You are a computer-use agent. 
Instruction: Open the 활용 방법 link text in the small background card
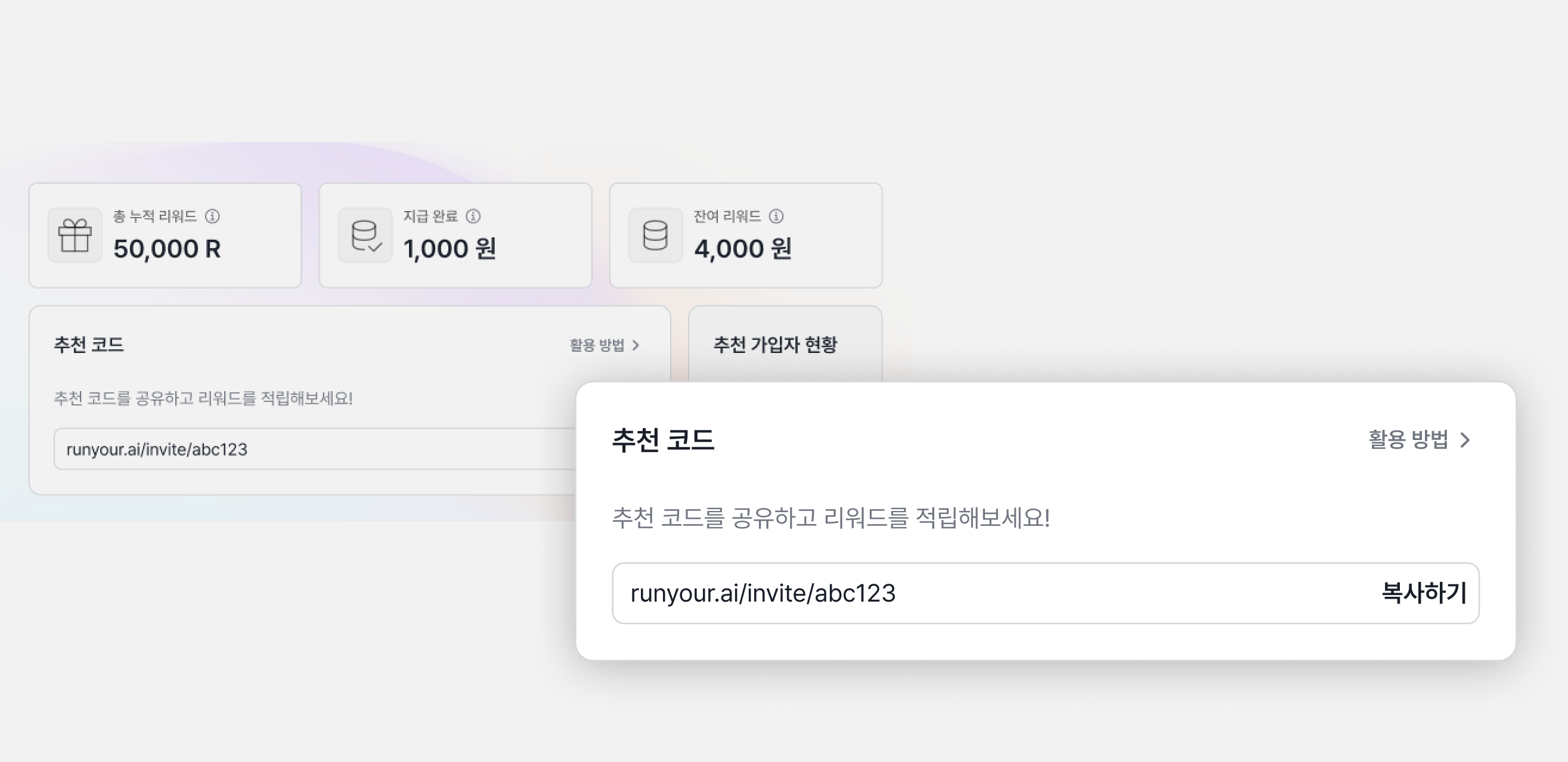597,345
